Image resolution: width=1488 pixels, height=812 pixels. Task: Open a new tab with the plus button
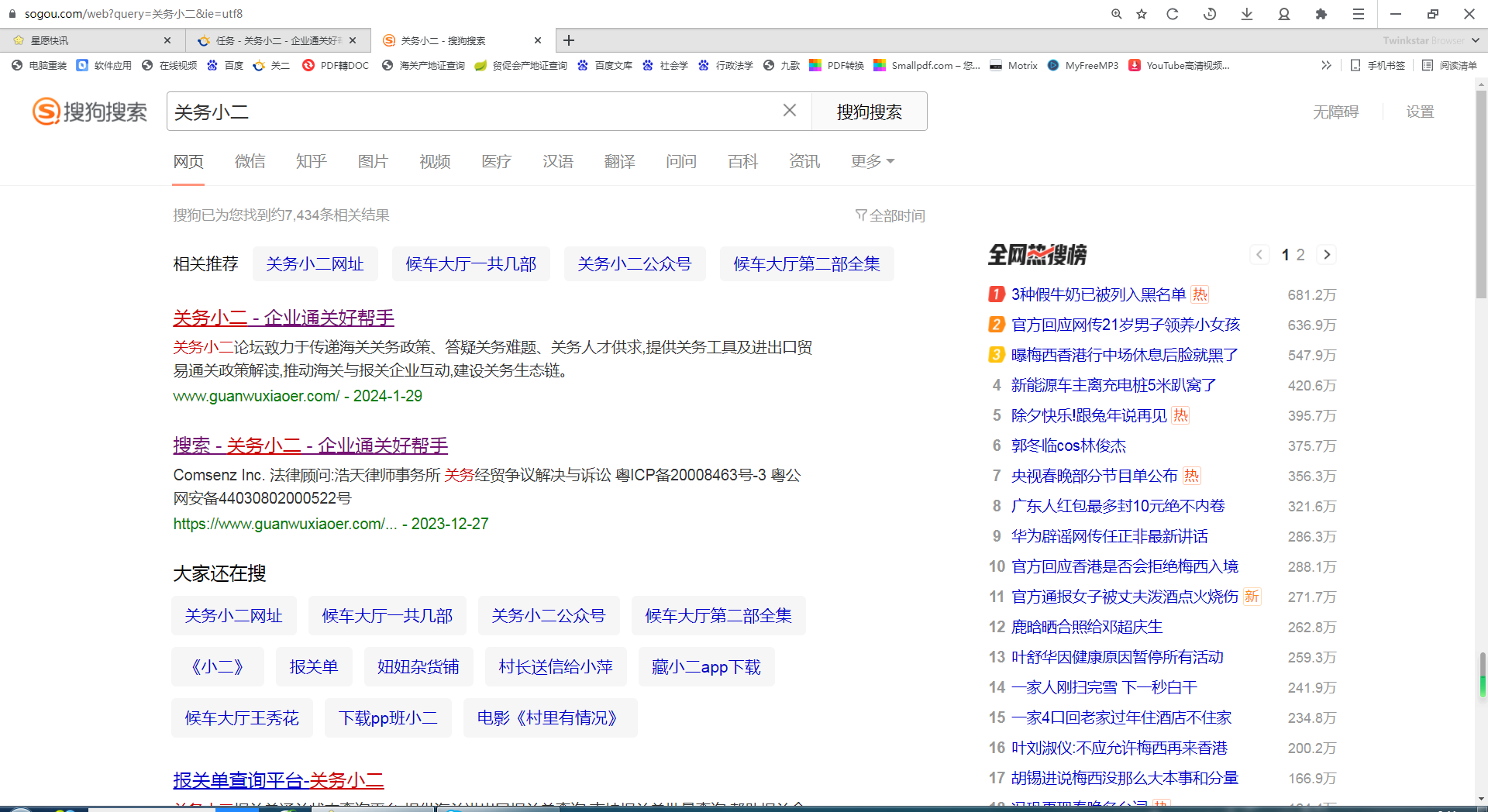click(569, 40)
